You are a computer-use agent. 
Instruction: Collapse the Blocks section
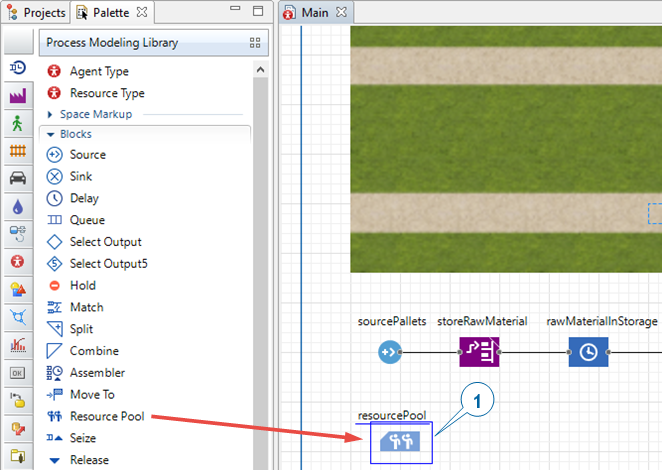click(x=51, y=134)
